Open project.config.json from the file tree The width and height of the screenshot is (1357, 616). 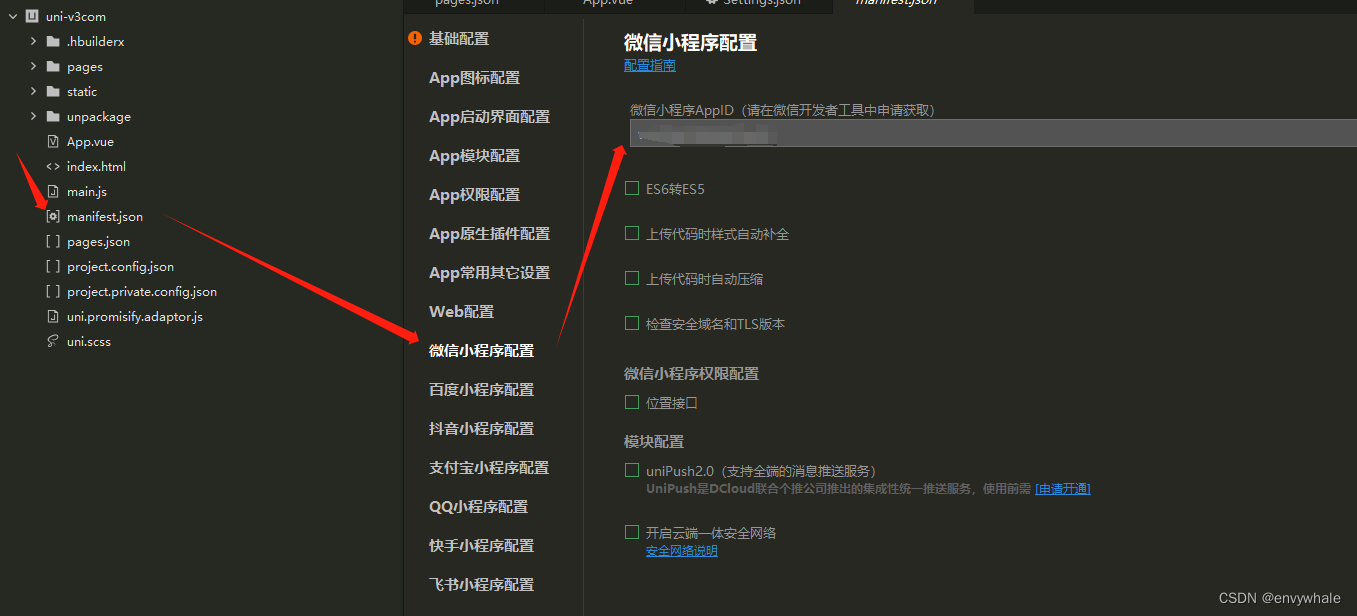point(120,267)
